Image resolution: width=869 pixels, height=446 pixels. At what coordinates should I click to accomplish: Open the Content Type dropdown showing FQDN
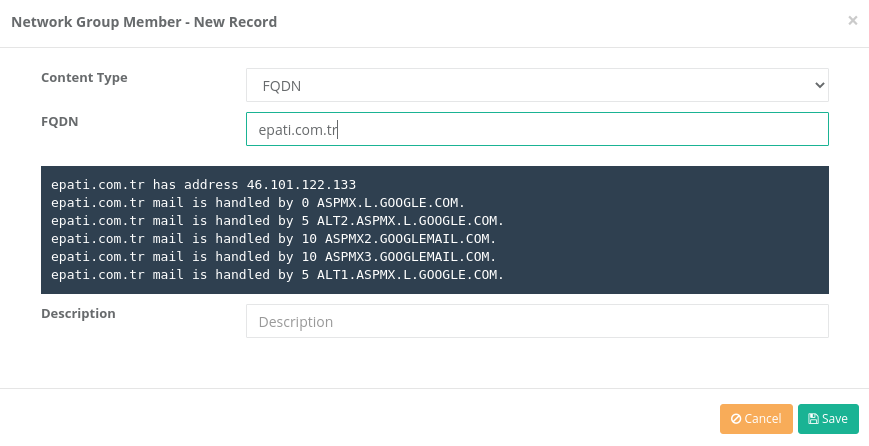click(537, 85)
